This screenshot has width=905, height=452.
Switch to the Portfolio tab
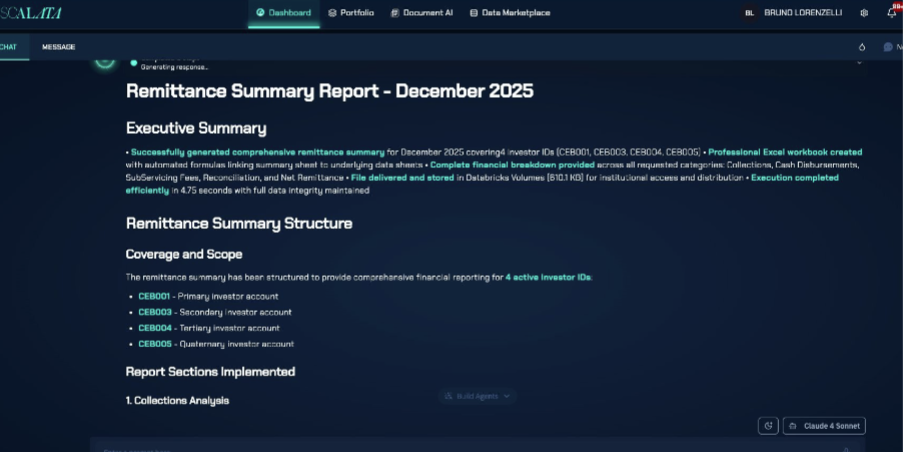[x=351, y=13]
